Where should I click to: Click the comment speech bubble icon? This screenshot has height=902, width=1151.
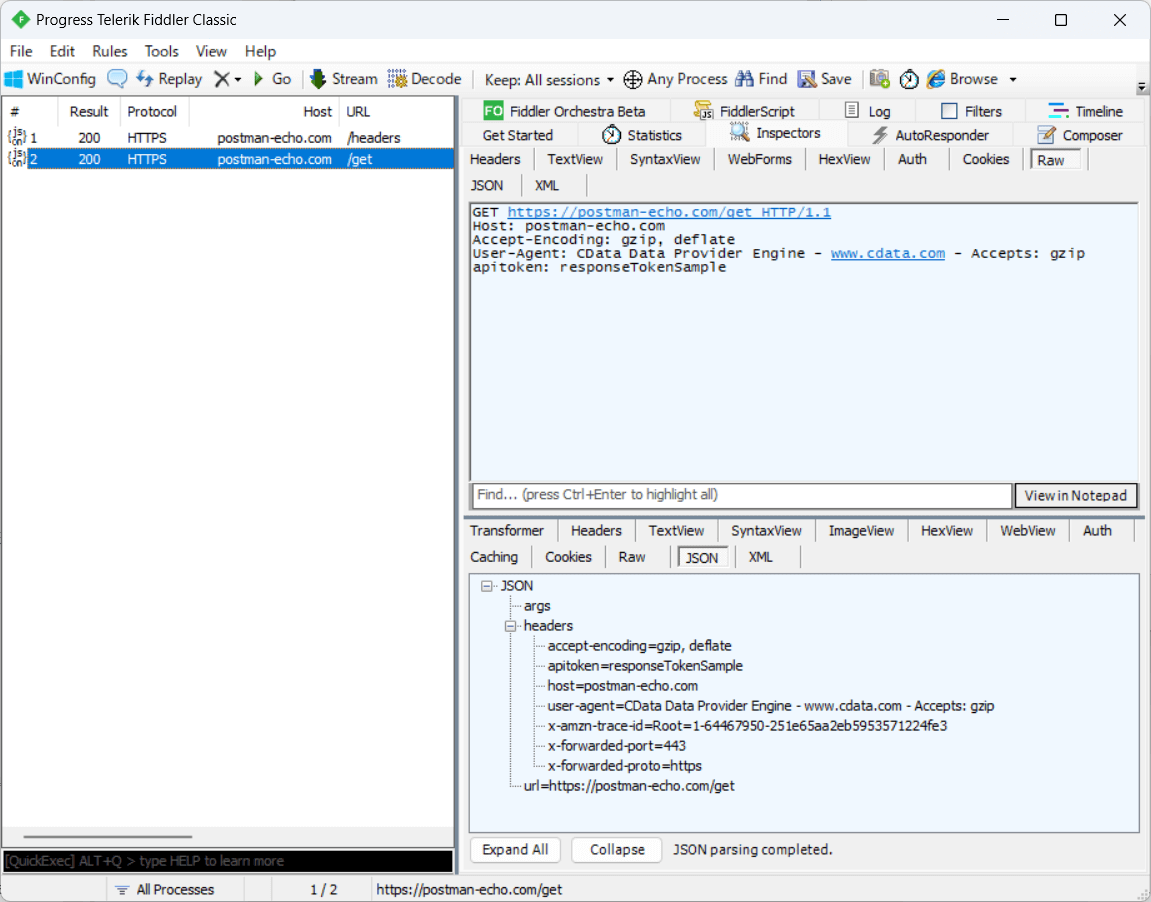click(117, 79)
